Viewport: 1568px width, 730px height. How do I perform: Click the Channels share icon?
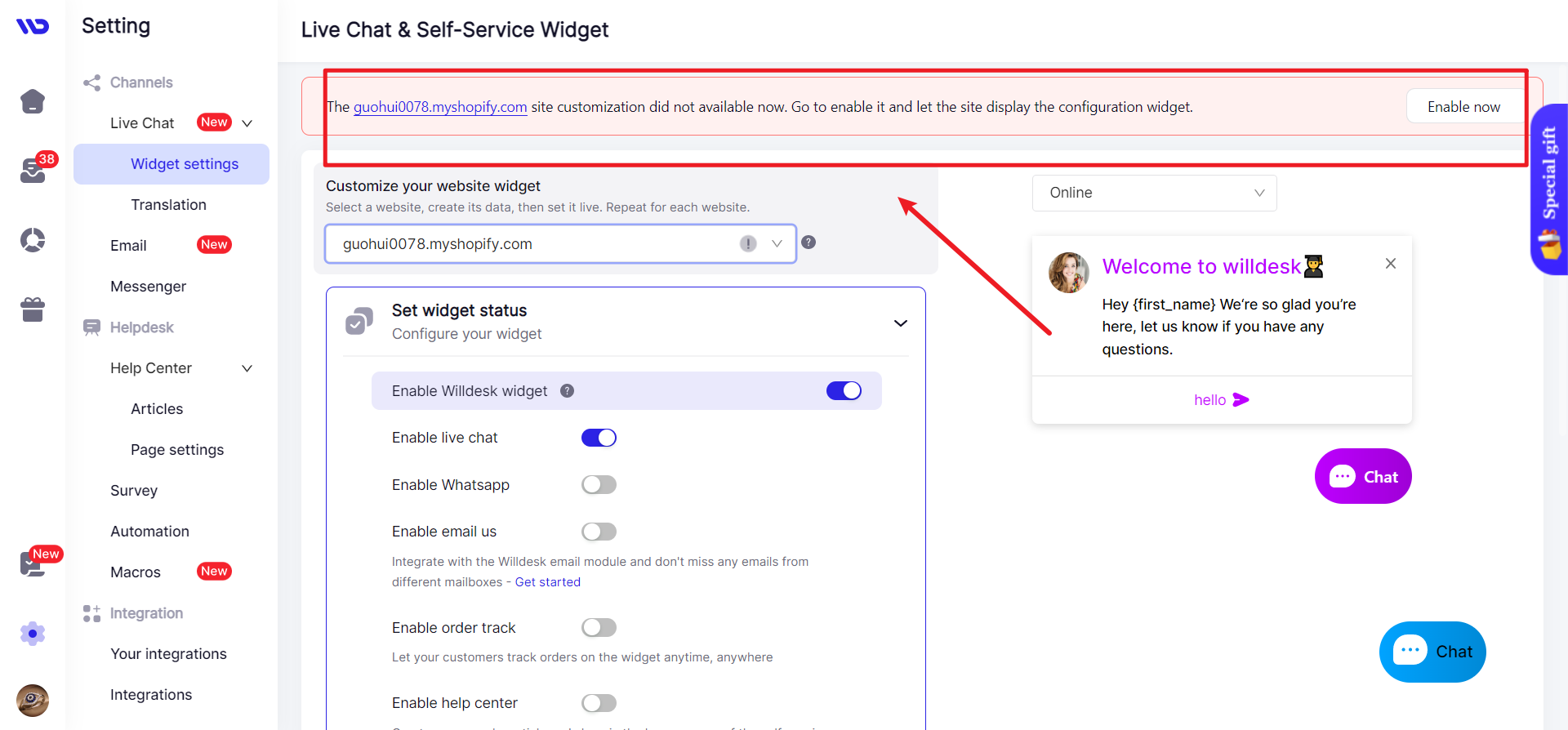click(x=91, y=82)
